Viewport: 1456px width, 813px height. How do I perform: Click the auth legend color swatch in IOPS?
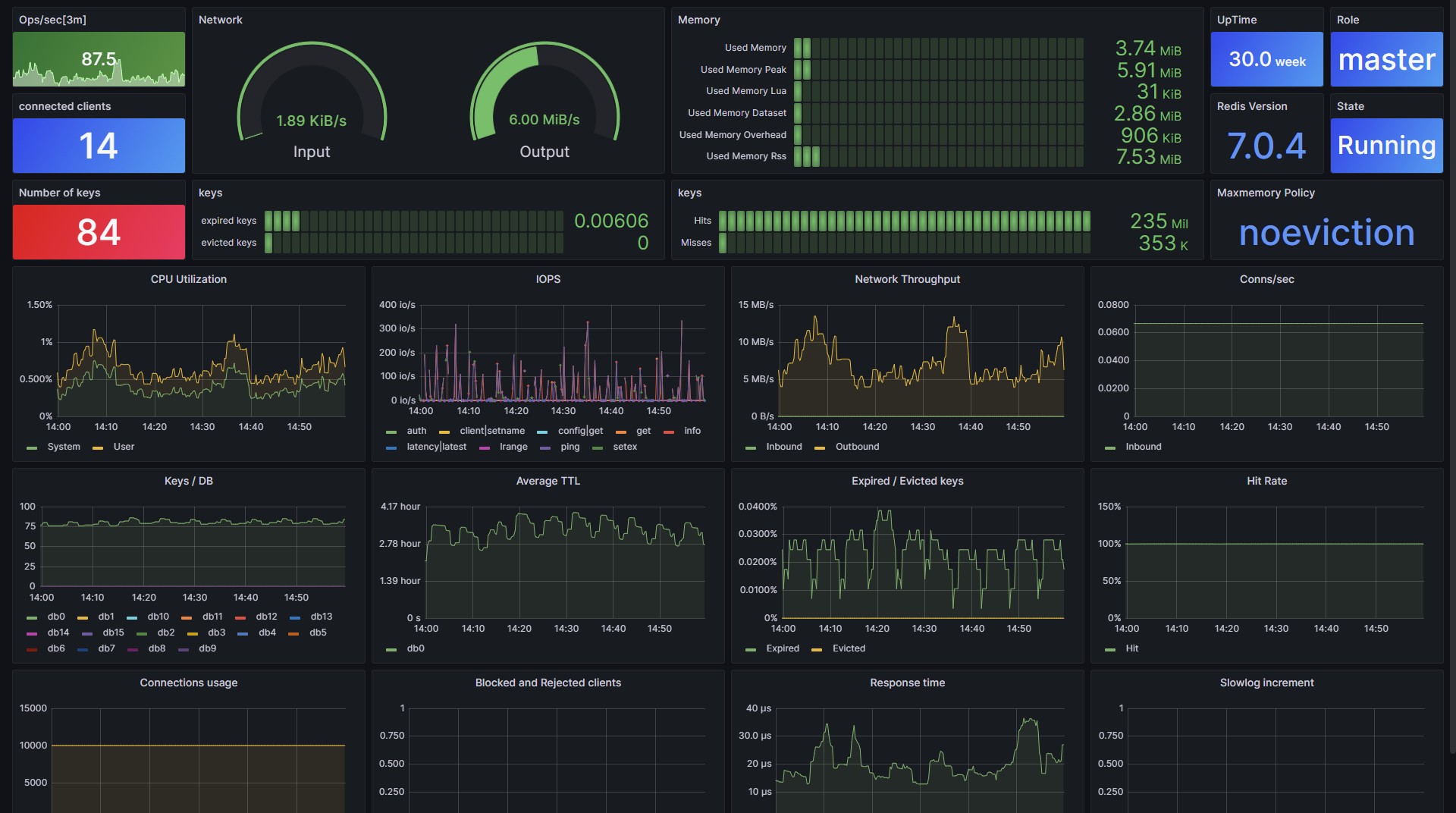coord(391,432)
